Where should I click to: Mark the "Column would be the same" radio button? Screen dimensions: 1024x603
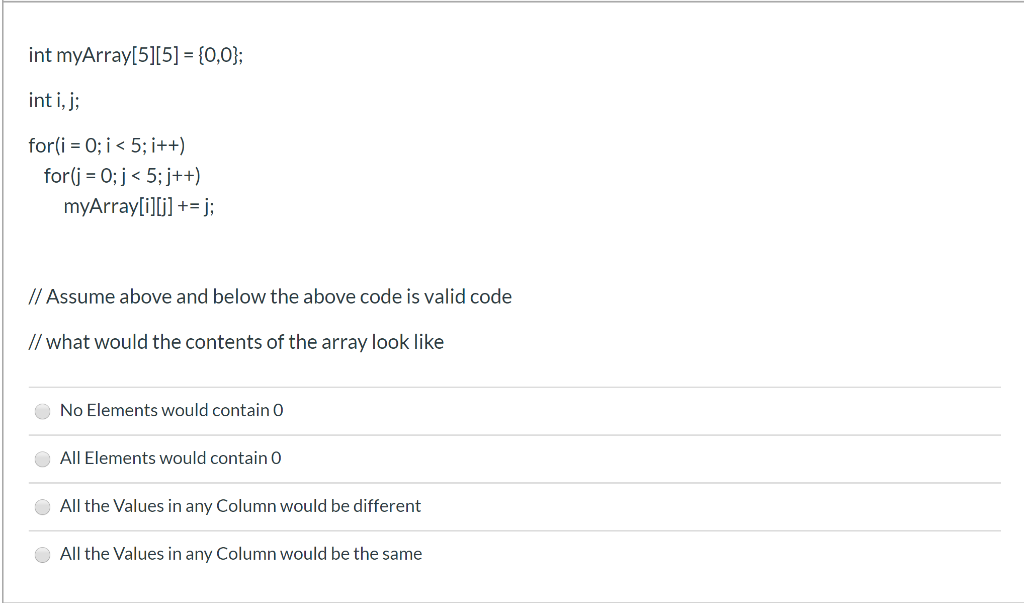click(x=42, y=555)
